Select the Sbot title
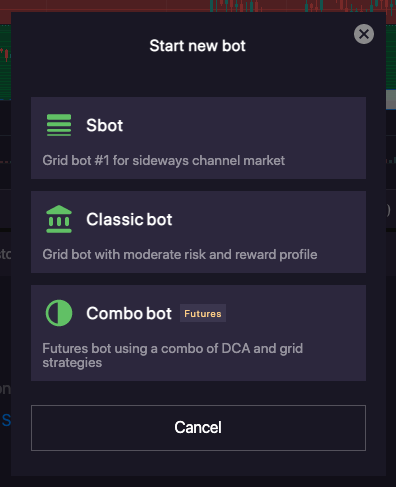The width and height of the screenshot is (396, 487). 105,125
